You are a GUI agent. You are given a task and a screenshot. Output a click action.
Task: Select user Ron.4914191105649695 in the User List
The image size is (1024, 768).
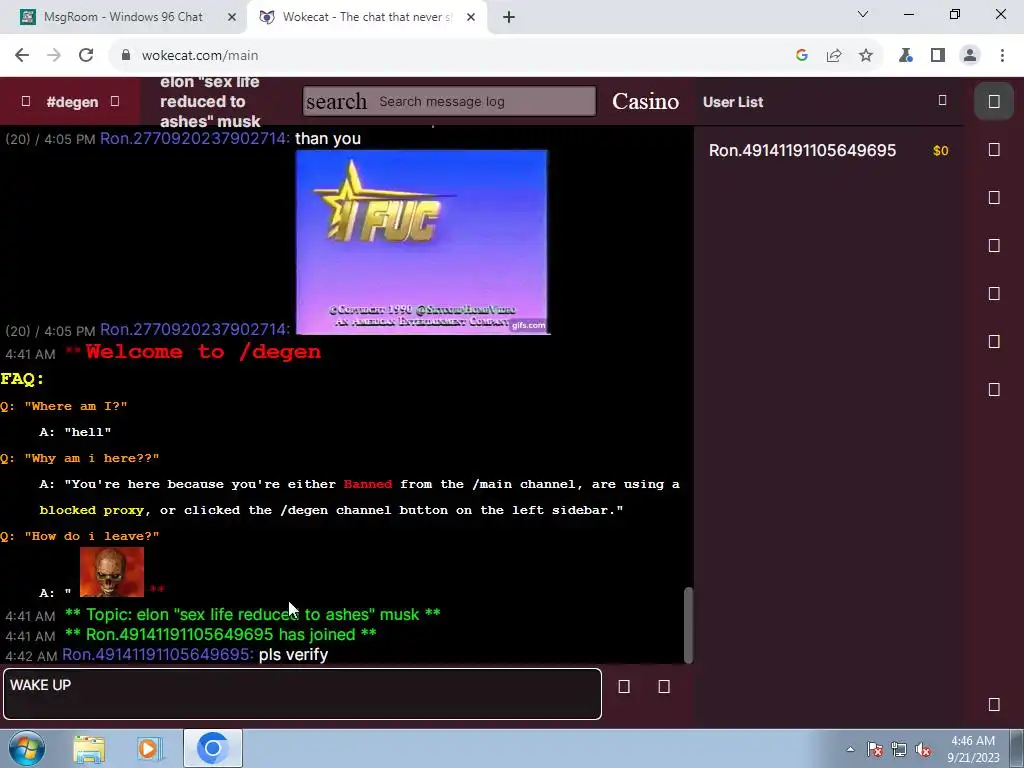(x=802, y=150)
